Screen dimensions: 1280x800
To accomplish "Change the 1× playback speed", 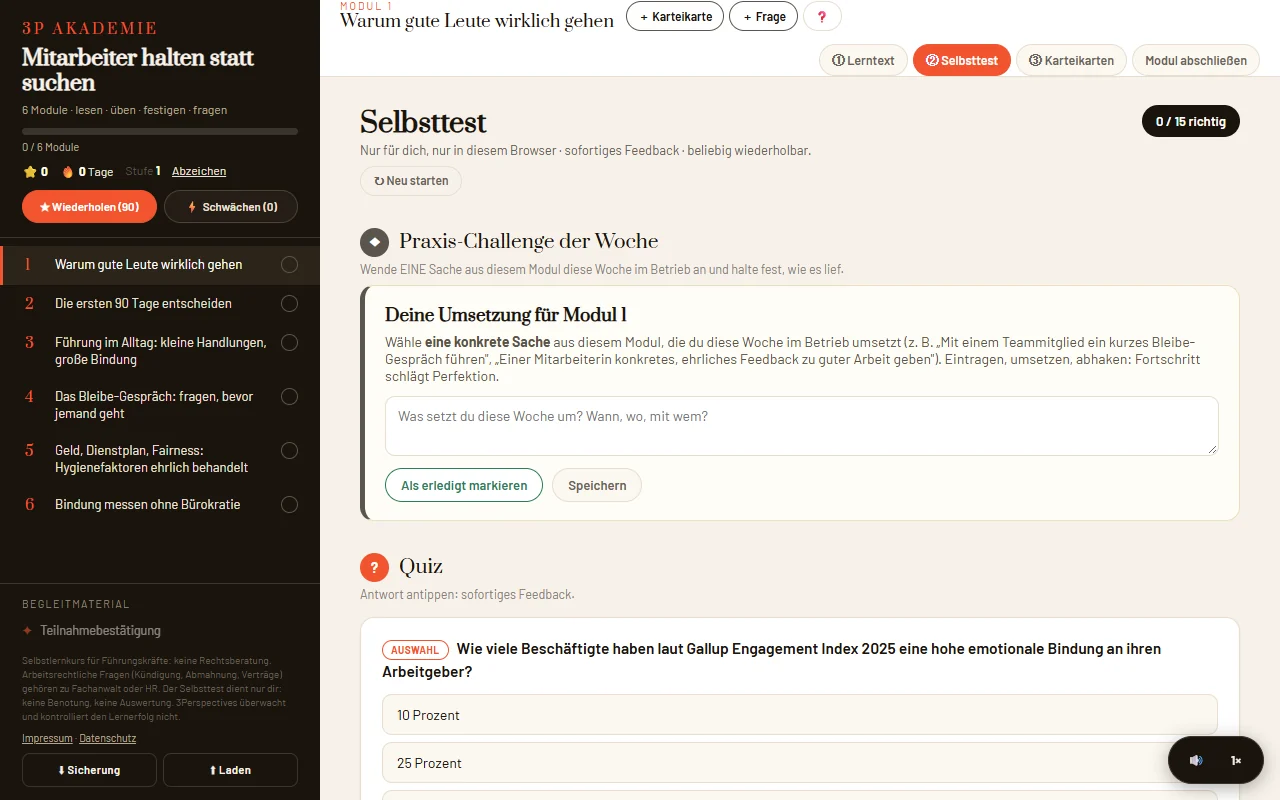I will click(x=1236, y=760).
